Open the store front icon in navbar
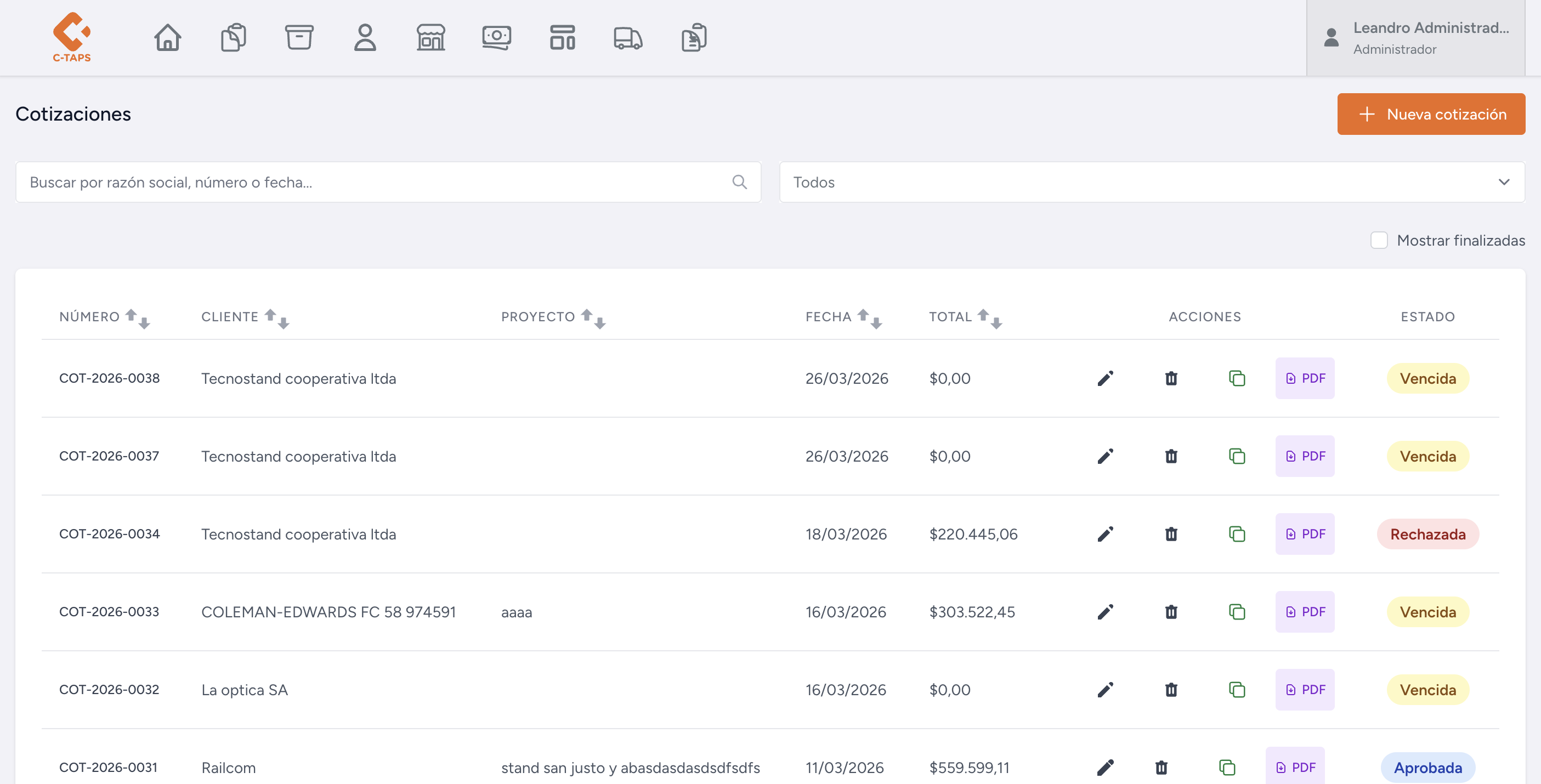Screen dimensions: 1541x784 [430, 38]
